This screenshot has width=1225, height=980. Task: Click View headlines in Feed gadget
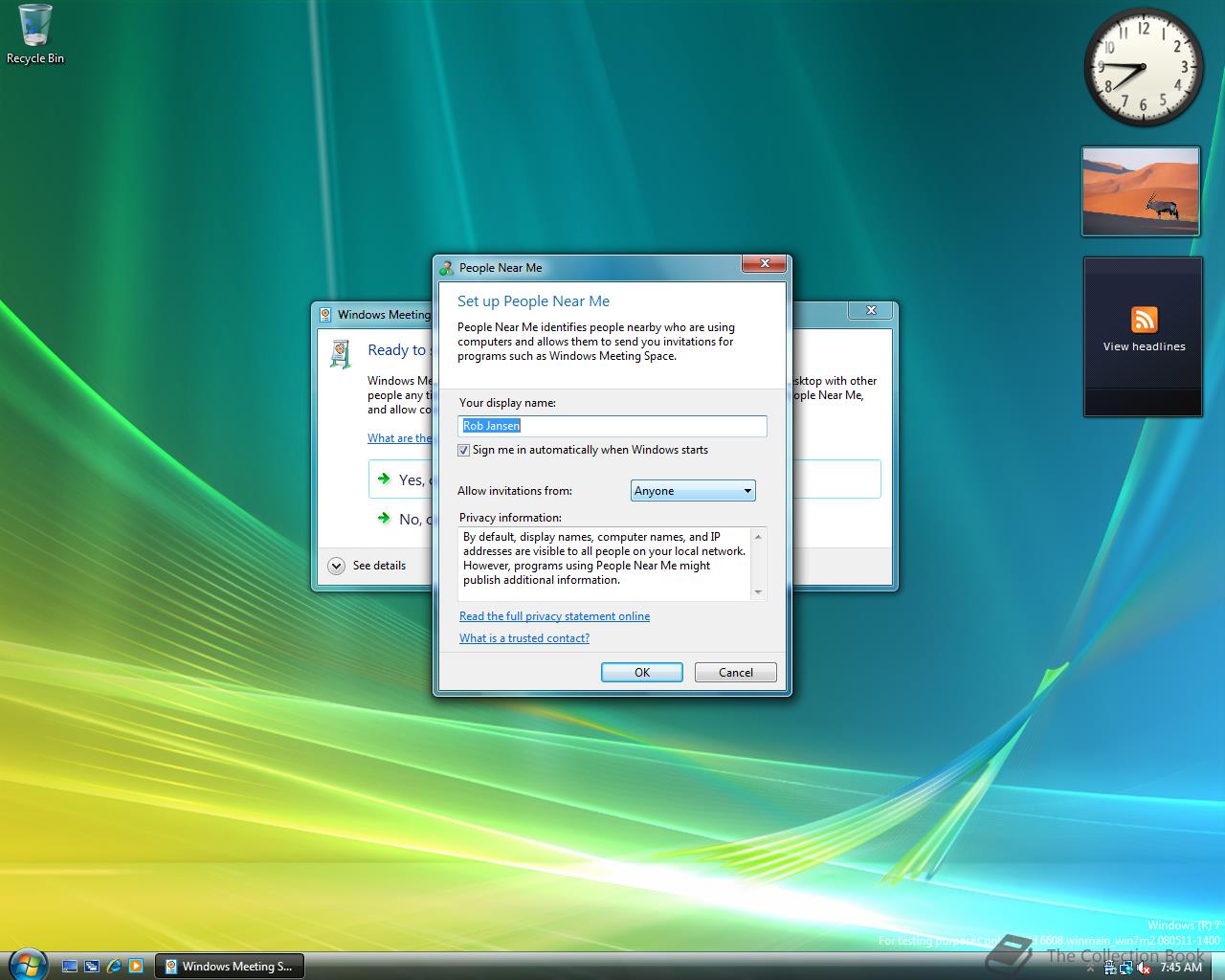coord(1144,346)
